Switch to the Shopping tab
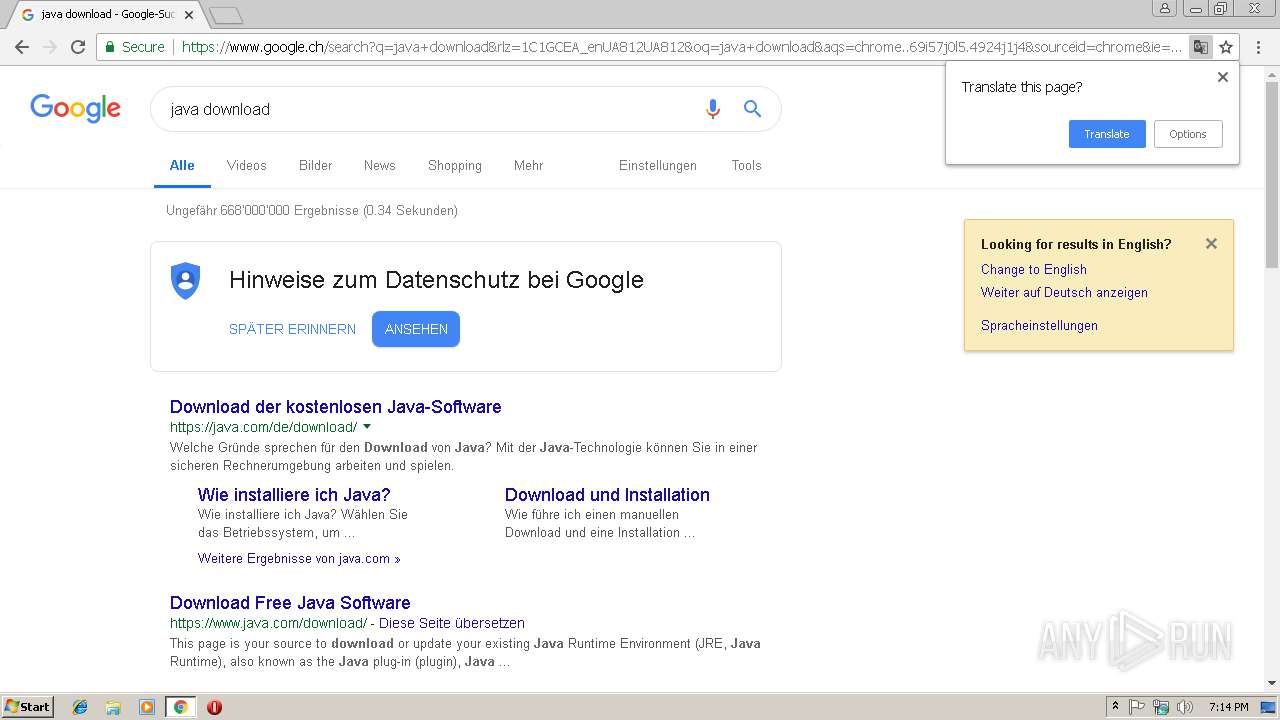Screen dimensions: 1280x720 (455, 166)
